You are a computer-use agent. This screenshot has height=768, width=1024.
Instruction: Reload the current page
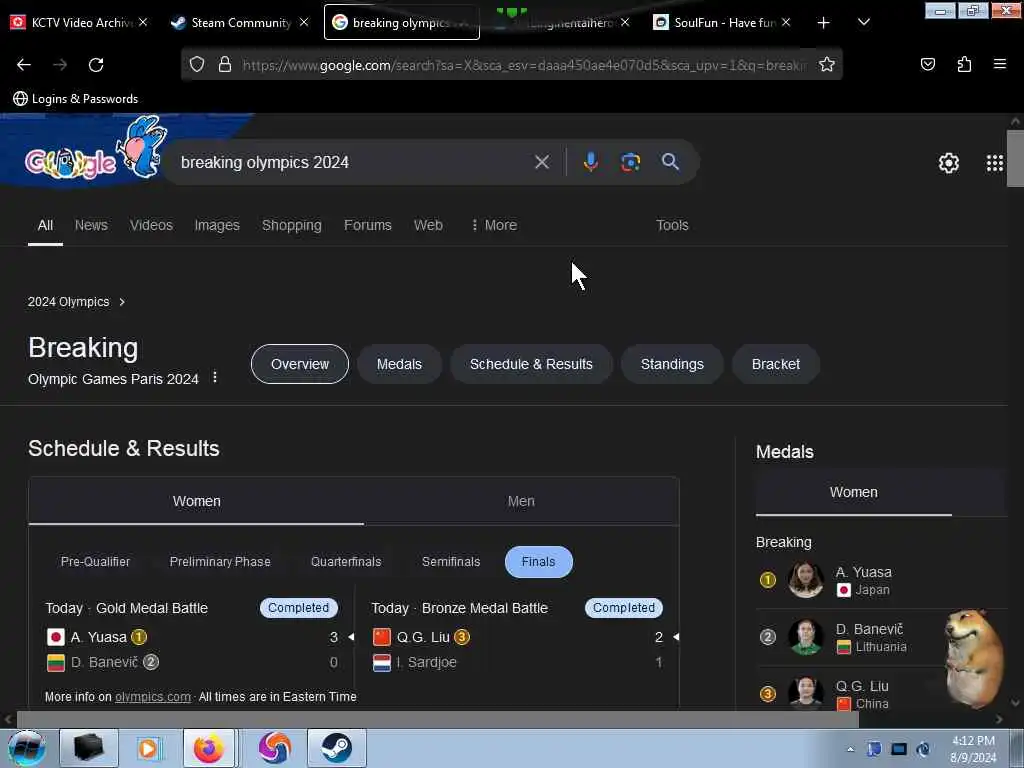pyautogui.click(x=96, y=65)
